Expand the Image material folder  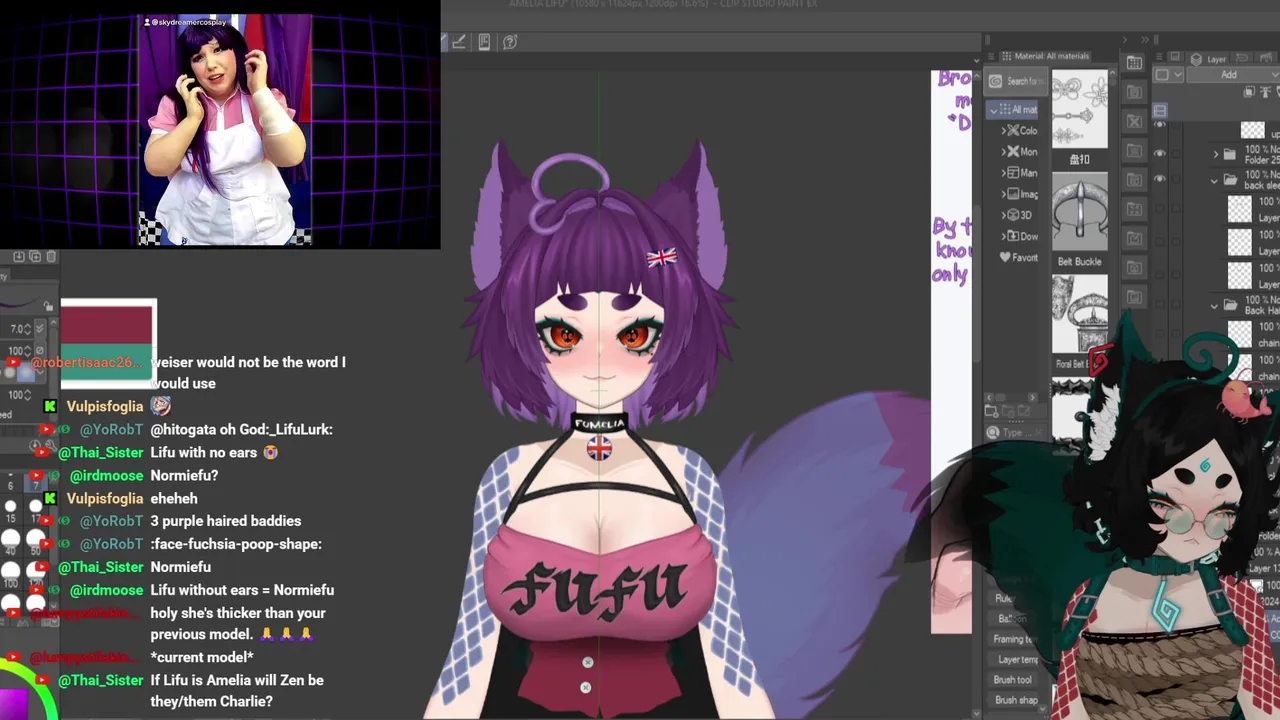coord(1004,194)
